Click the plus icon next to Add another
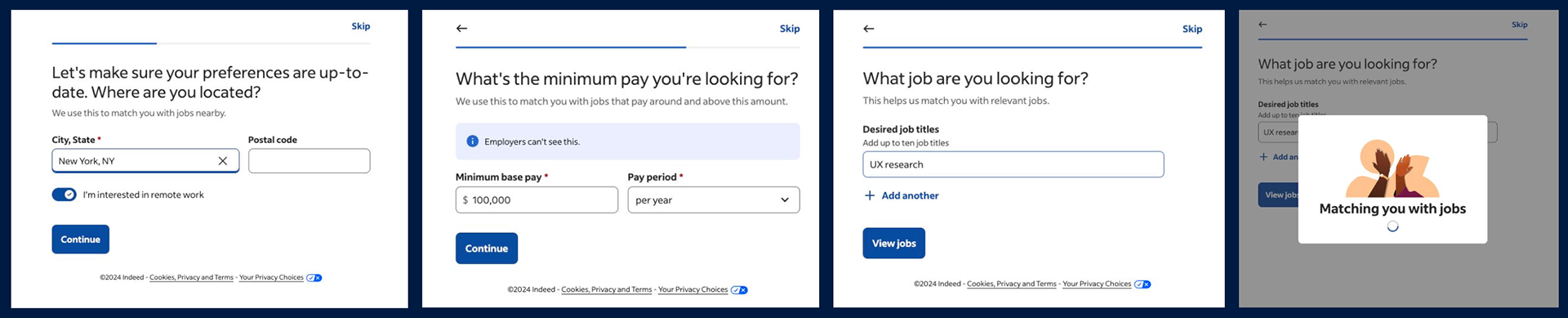The width and height of the screenshot is (1568, 318). (870, 195)
